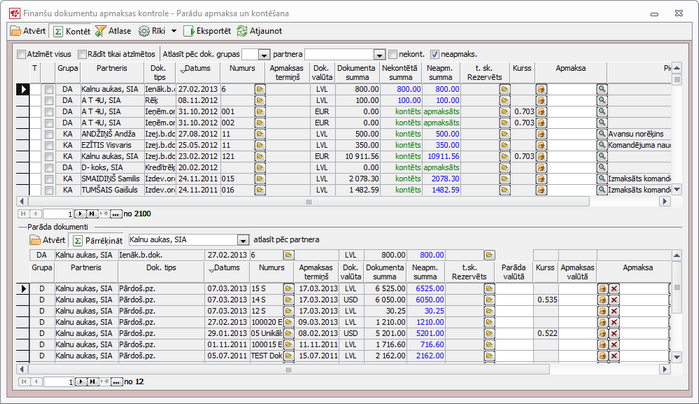Screen dimensions: 699x404
Task: Open reservation folder icon in Kalnu aukas 800.00 row
Action: [505, 89]
